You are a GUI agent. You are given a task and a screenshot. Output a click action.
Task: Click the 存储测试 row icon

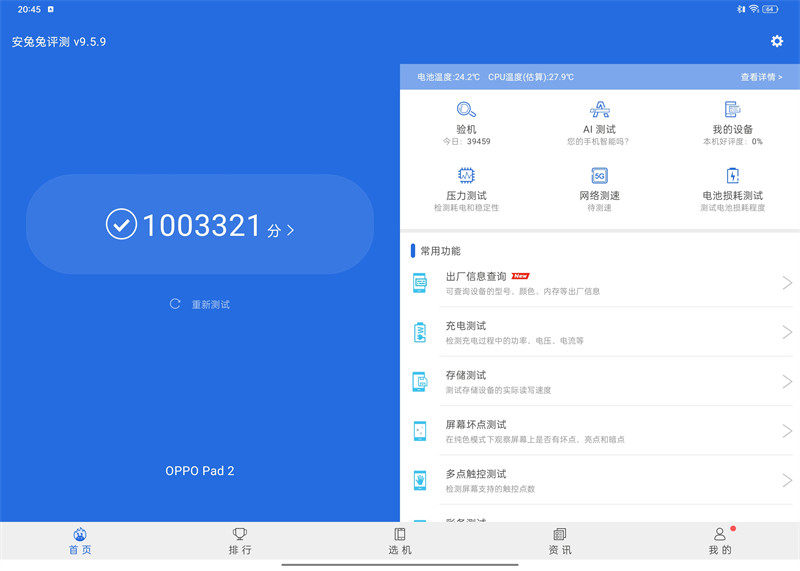(x=419, y=382)
